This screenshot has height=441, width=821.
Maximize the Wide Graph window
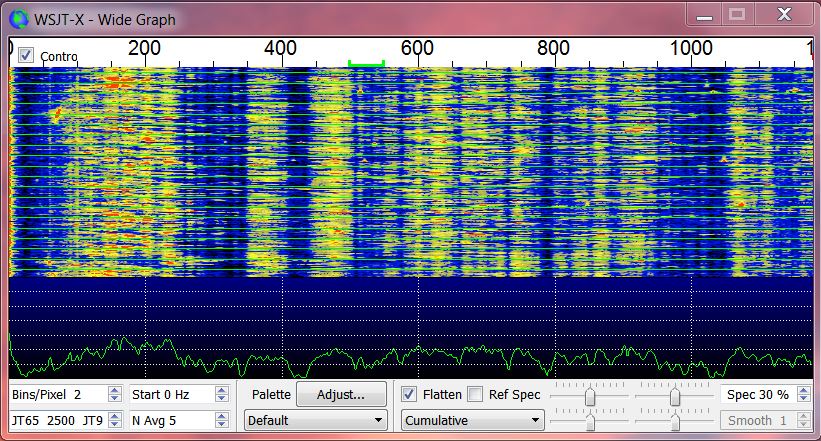pos(738,14)
